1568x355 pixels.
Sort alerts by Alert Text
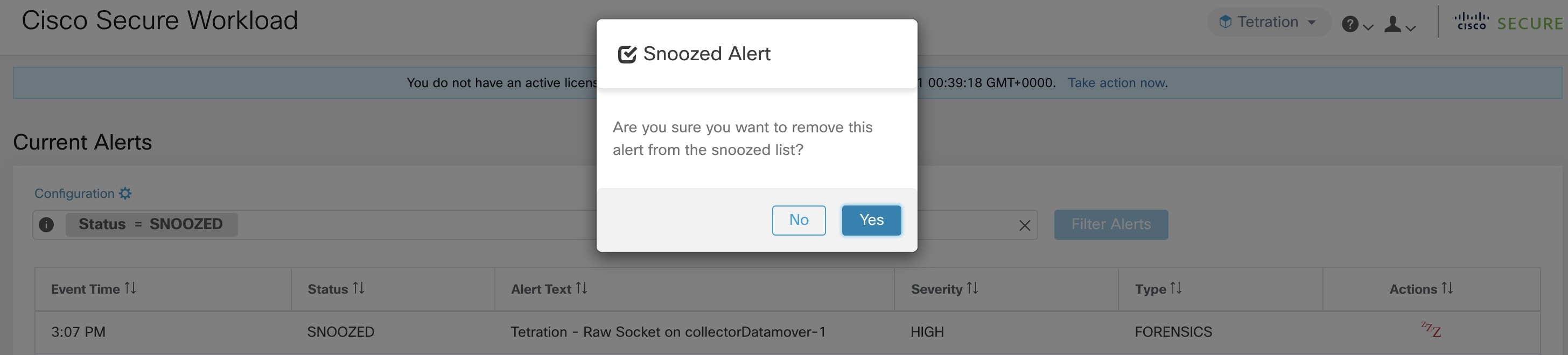point(582,288)
